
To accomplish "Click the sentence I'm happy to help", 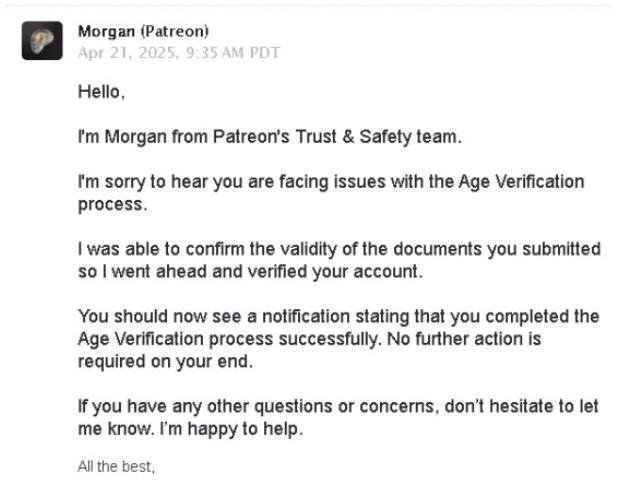I will click(231, 429).
